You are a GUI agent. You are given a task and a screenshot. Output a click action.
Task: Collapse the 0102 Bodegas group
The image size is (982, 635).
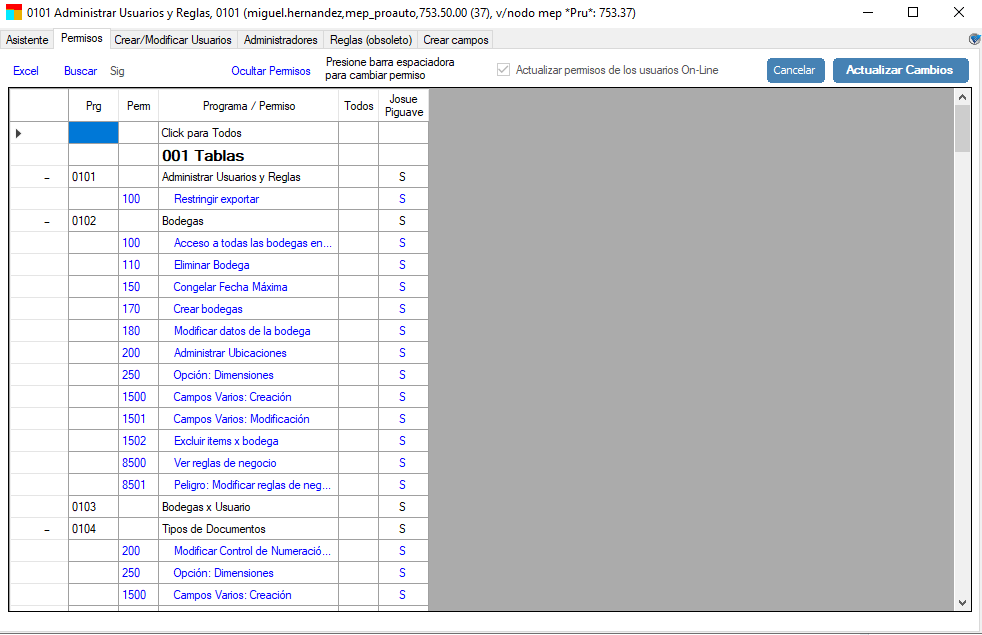[x=47, y=222]
